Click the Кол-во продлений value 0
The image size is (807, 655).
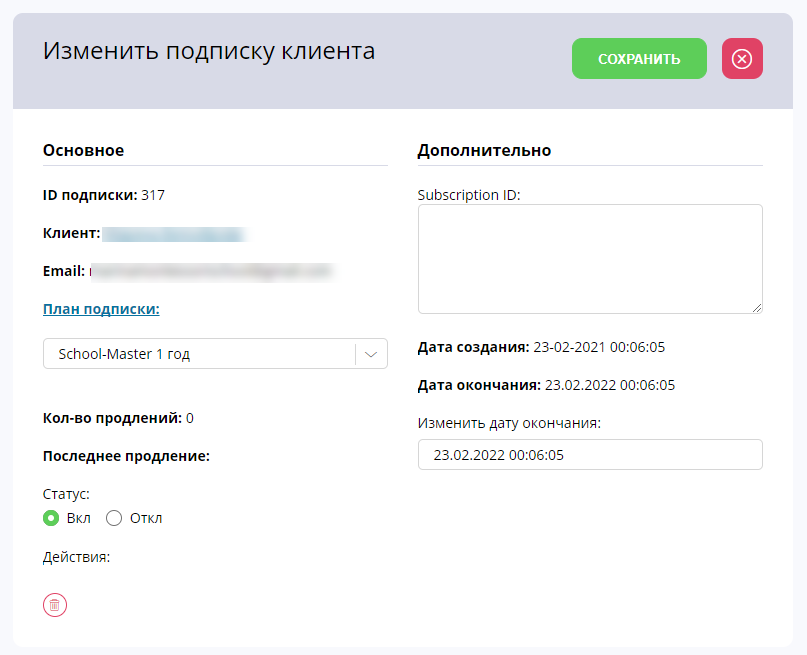(x=189, y=418)
